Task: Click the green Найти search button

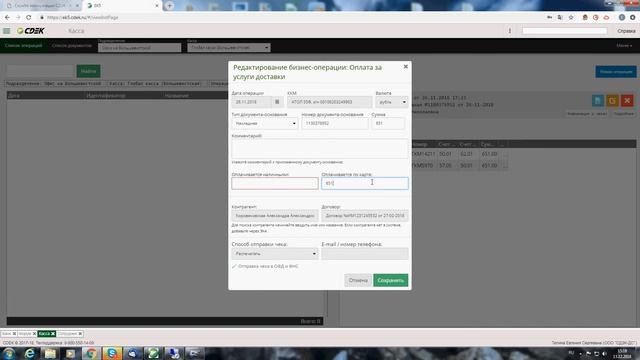Action: (88, 71)
